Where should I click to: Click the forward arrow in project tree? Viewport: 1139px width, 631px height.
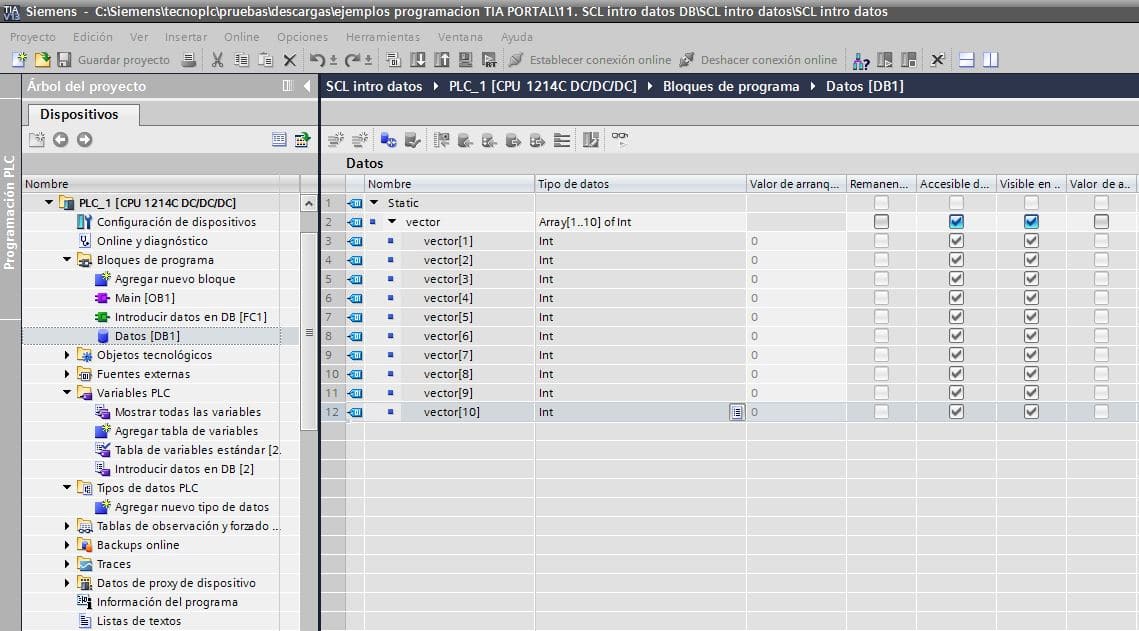coord(84,139)
